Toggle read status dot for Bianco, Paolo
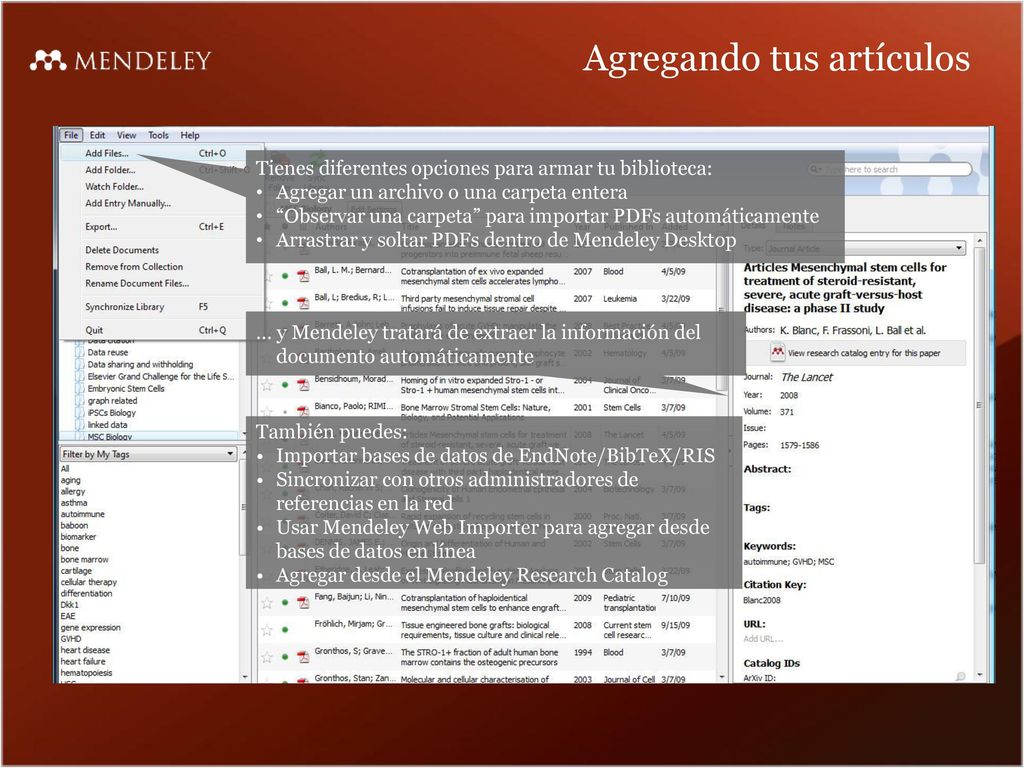This screenshot has height=768, width=1024. coord(285,412)
